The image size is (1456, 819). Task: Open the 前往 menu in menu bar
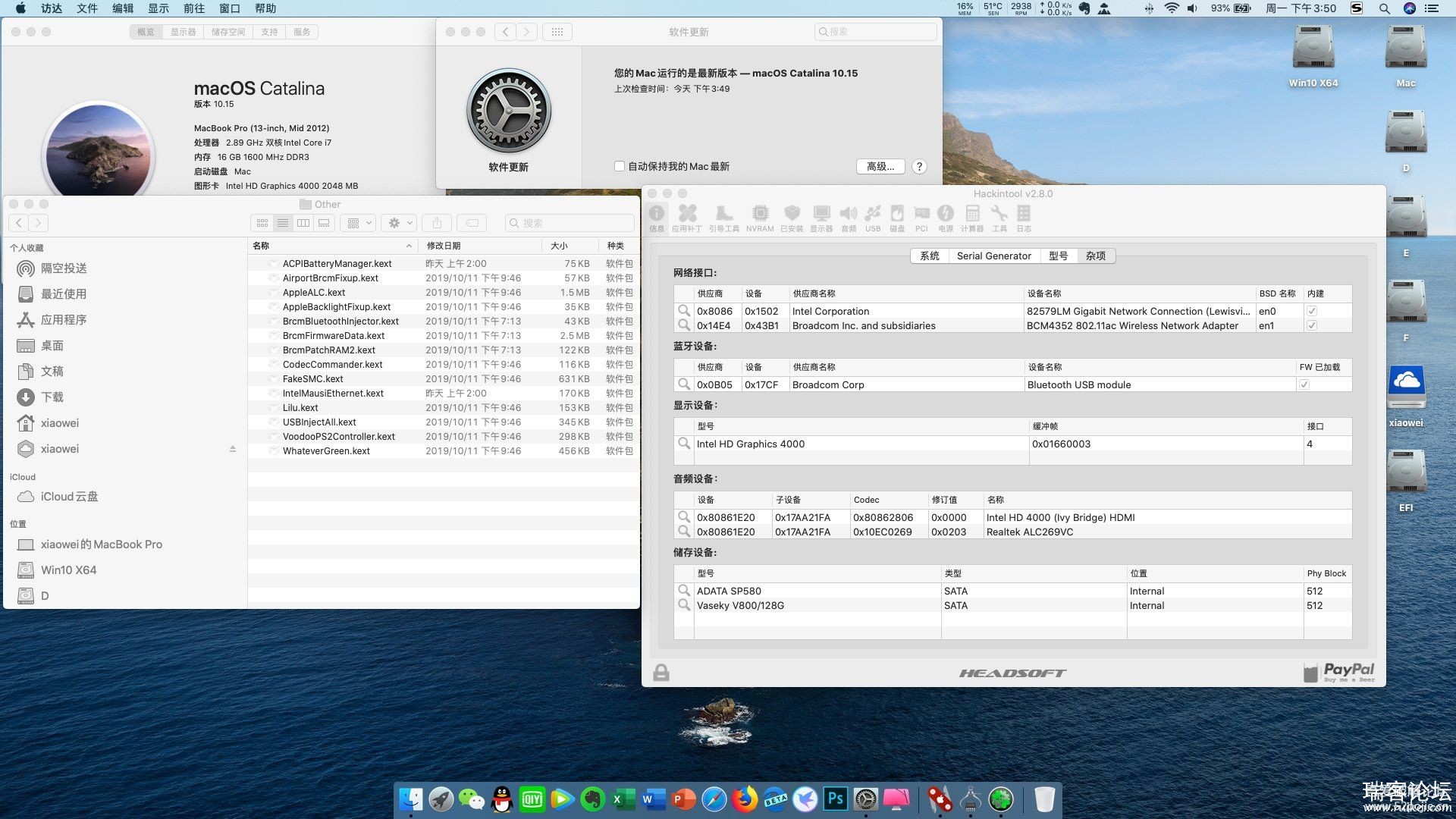194,8
